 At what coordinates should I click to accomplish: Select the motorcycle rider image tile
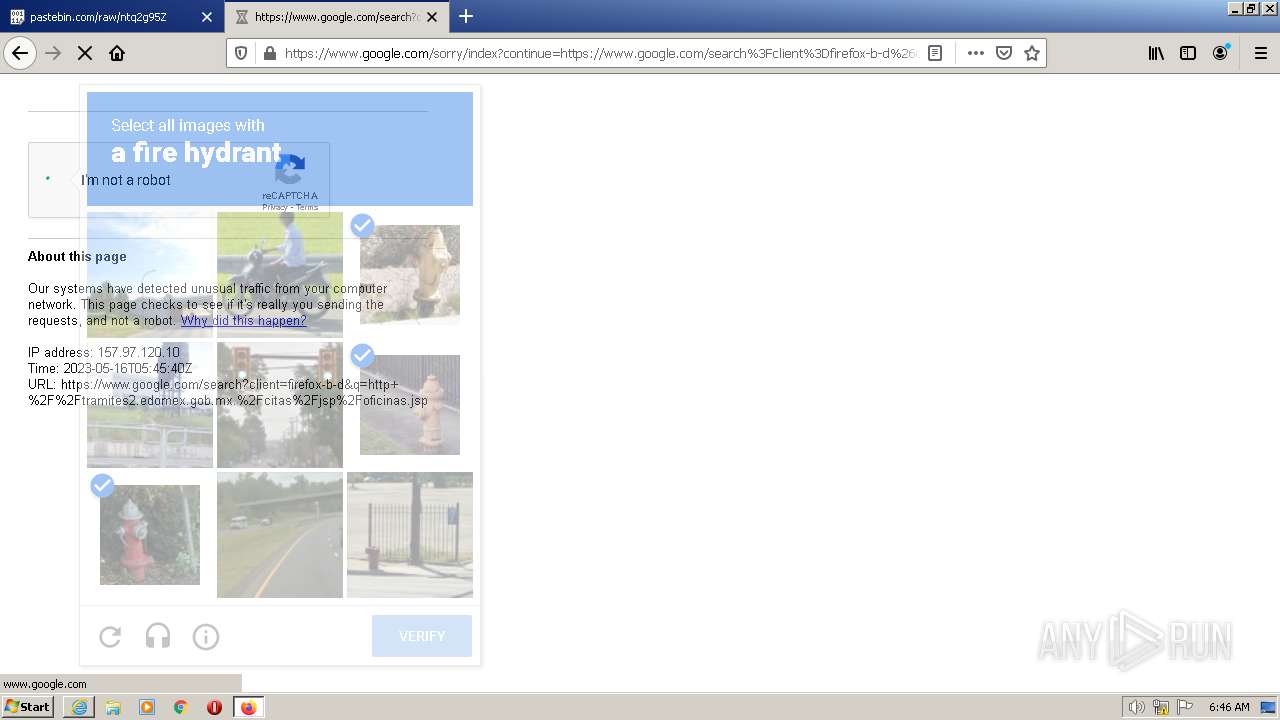coord(280,275)
